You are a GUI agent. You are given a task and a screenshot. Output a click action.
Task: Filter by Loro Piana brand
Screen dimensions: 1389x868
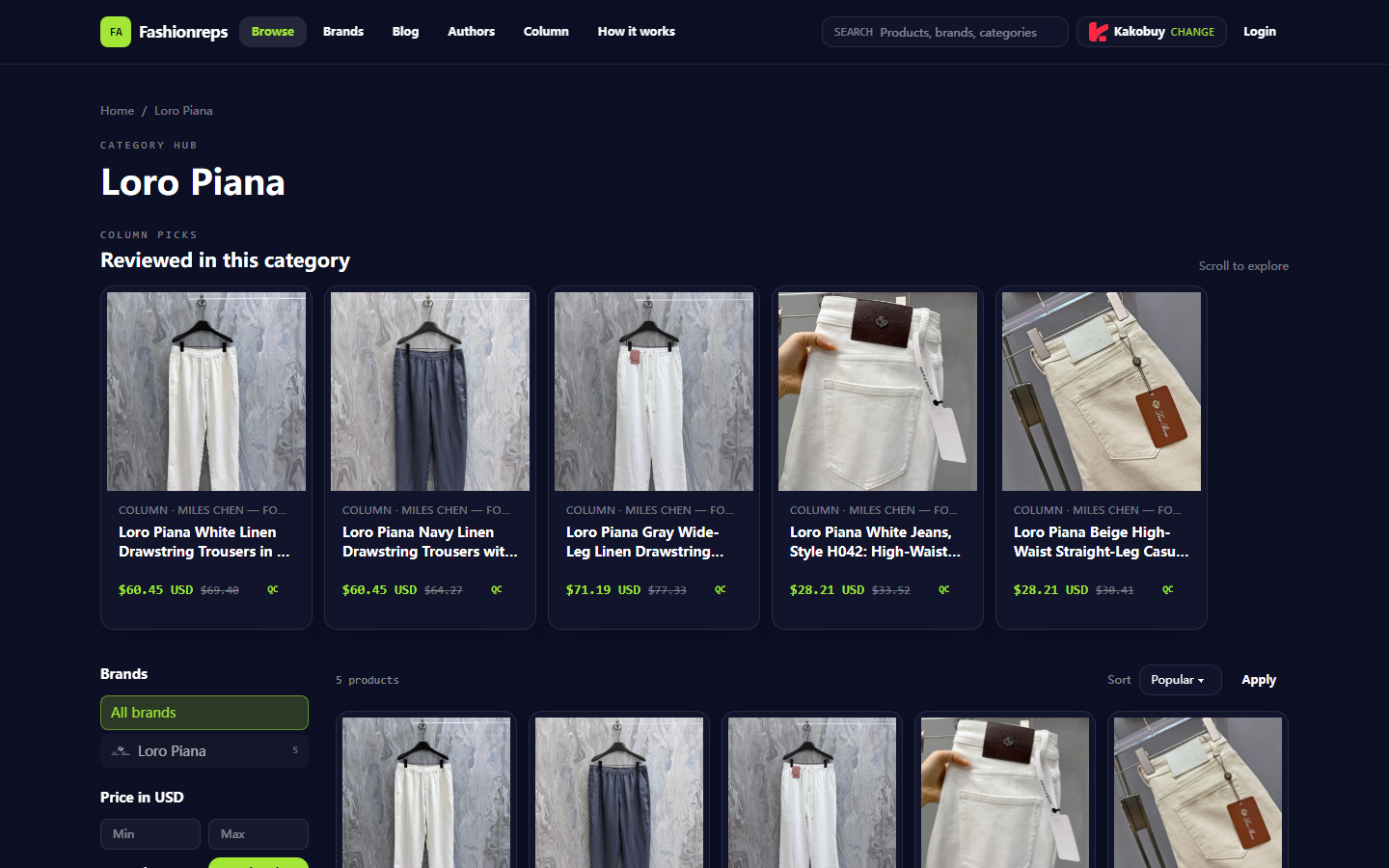(204, 751)
